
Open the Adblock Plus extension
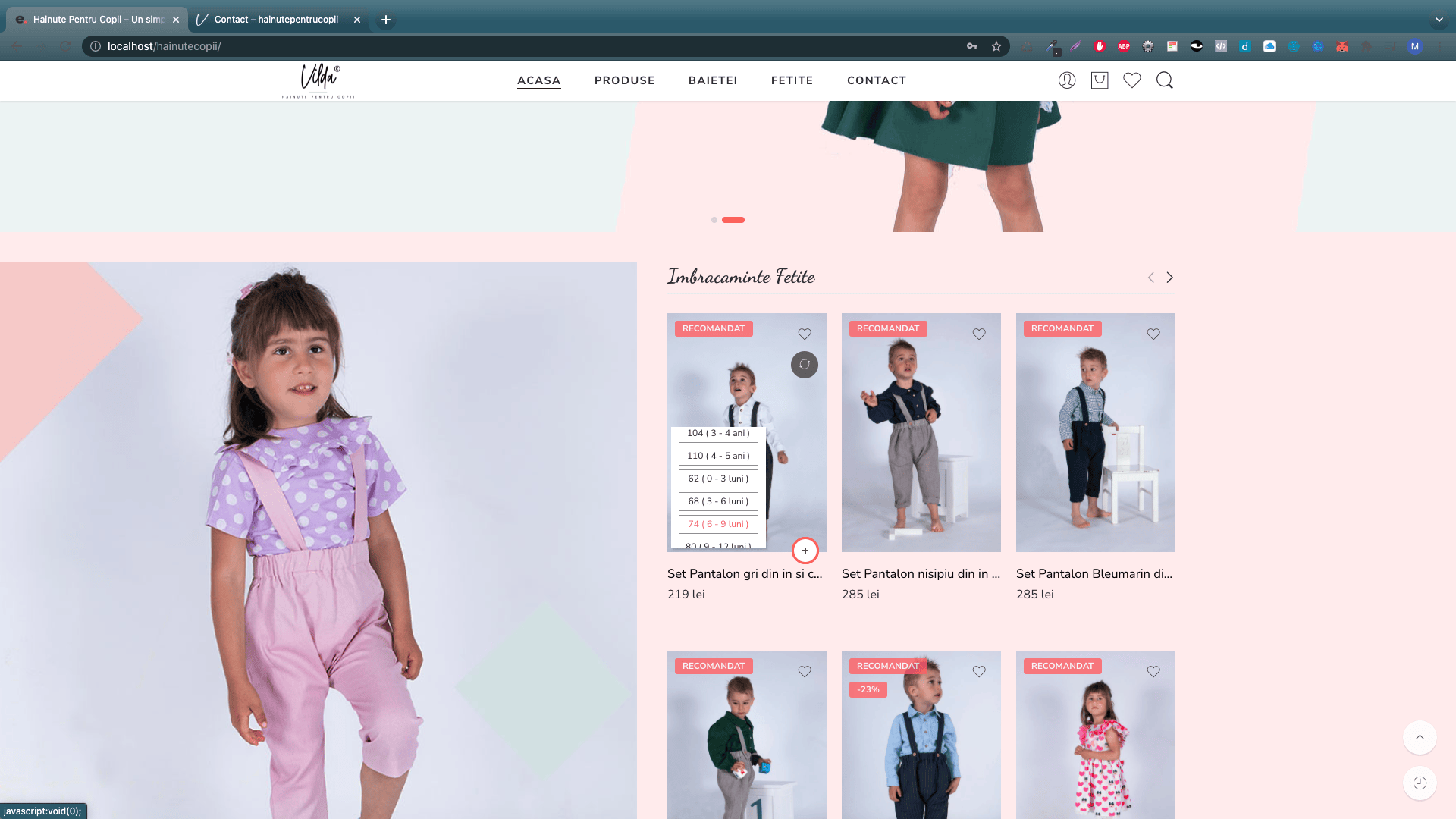pyautogui.click(x=1124, y=46)
